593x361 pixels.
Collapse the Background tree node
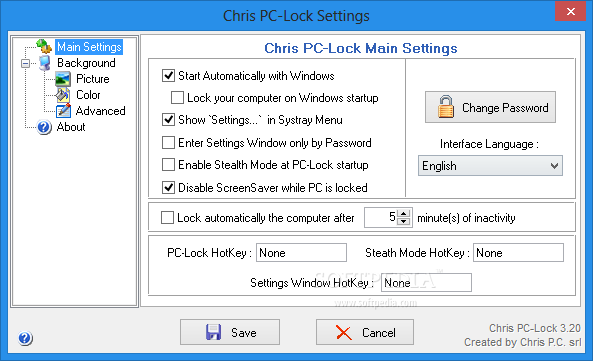(x=25, y=63)
